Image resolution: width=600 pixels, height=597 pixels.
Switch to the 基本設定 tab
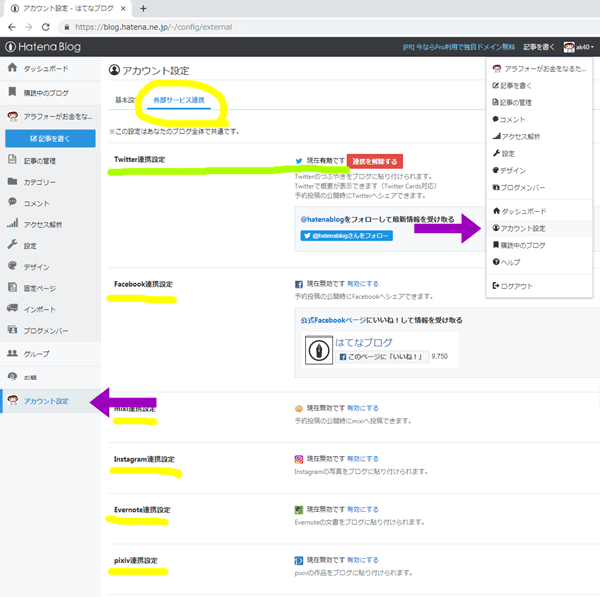(125, 100)
